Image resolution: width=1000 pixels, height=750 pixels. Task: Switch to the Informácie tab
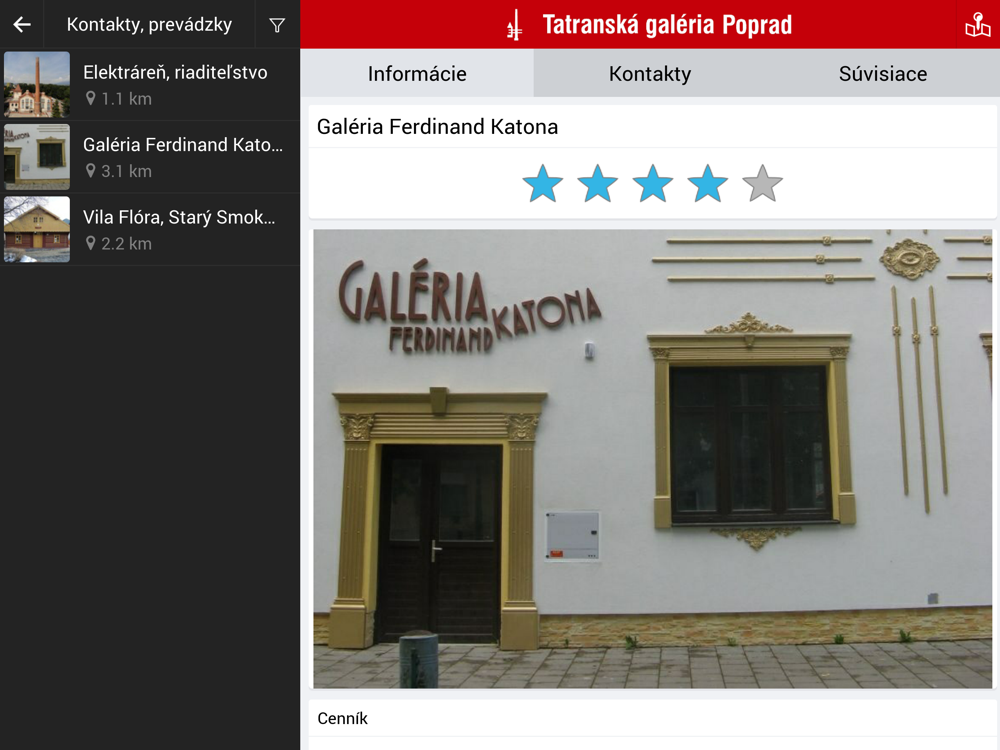pos(417,73)
